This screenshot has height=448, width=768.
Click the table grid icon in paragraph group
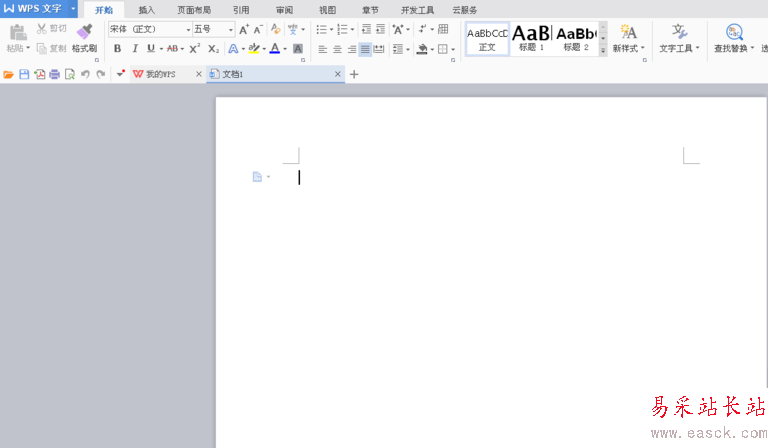pos(443,29)
